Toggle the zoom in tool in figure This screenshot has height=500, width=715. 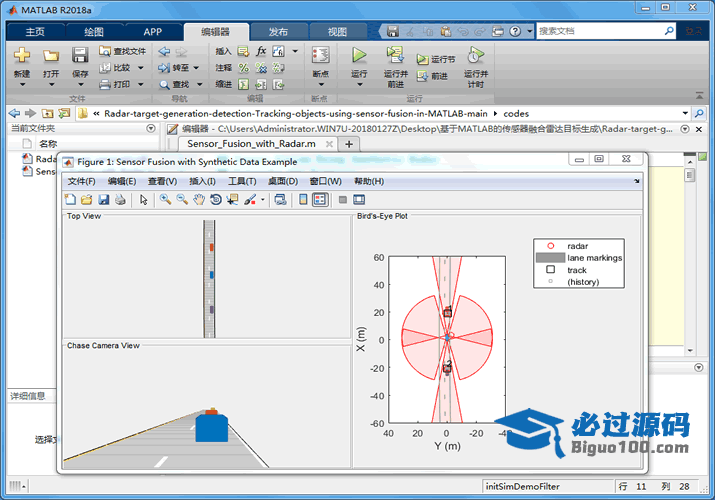[x=165, y=200]
